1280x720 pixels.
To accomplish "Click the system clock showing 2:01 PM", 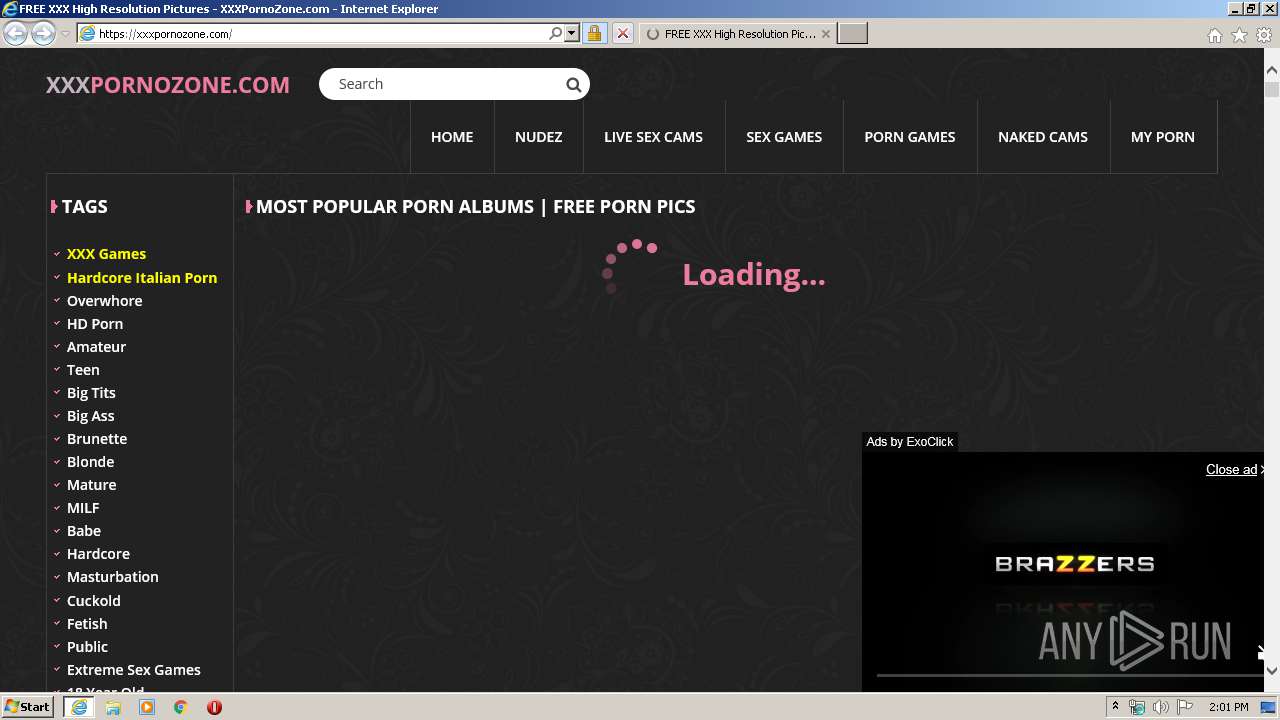I will [x=1228, y=707].
